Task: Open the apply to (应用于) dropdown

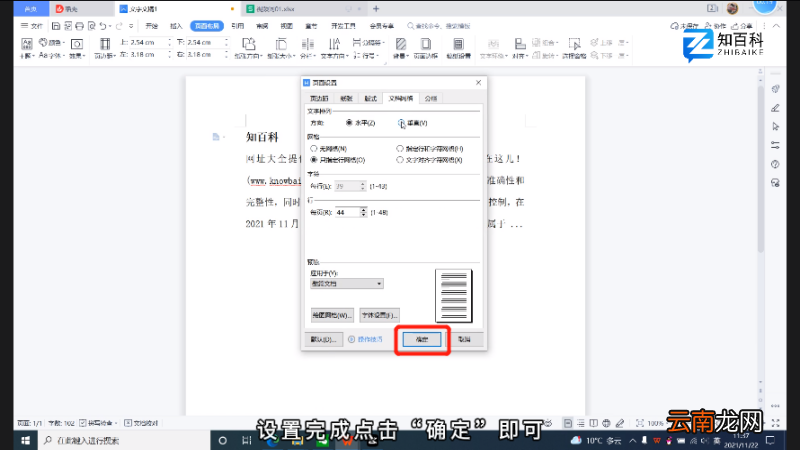Action: [x=347, y=284]
